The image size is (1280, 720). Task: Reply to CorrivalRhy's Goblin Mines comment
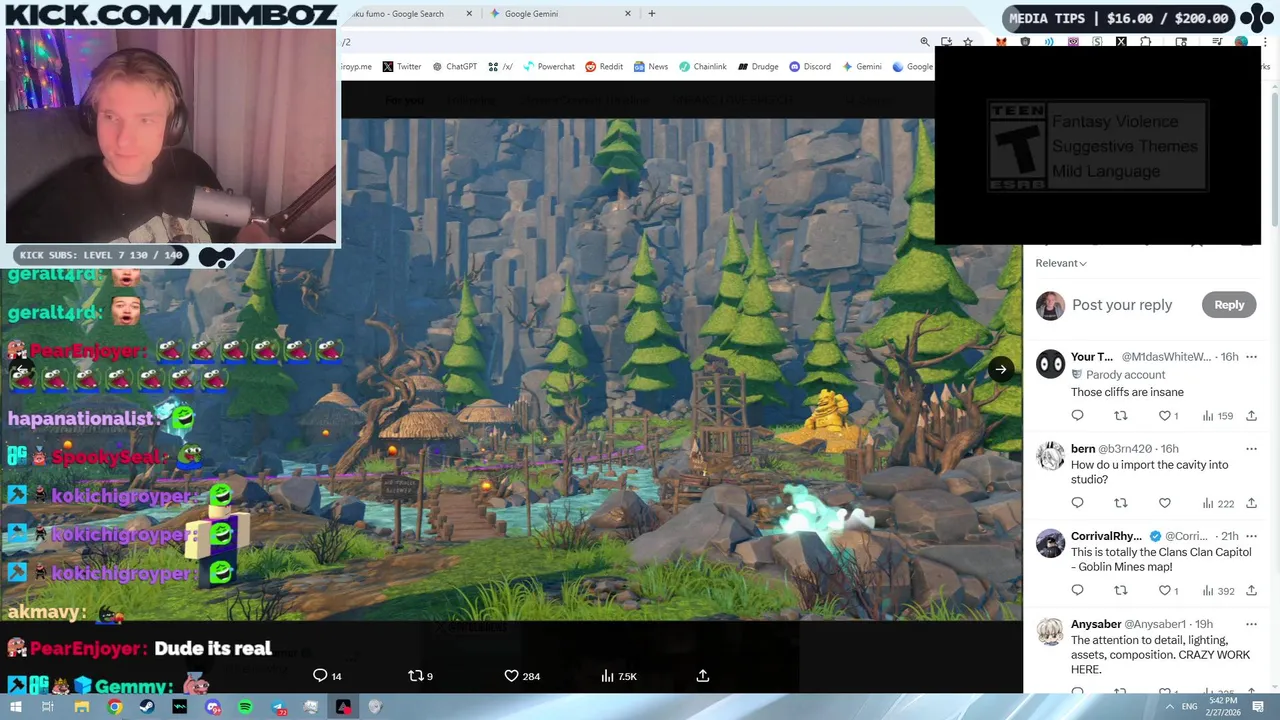(x=1077, y=591)
